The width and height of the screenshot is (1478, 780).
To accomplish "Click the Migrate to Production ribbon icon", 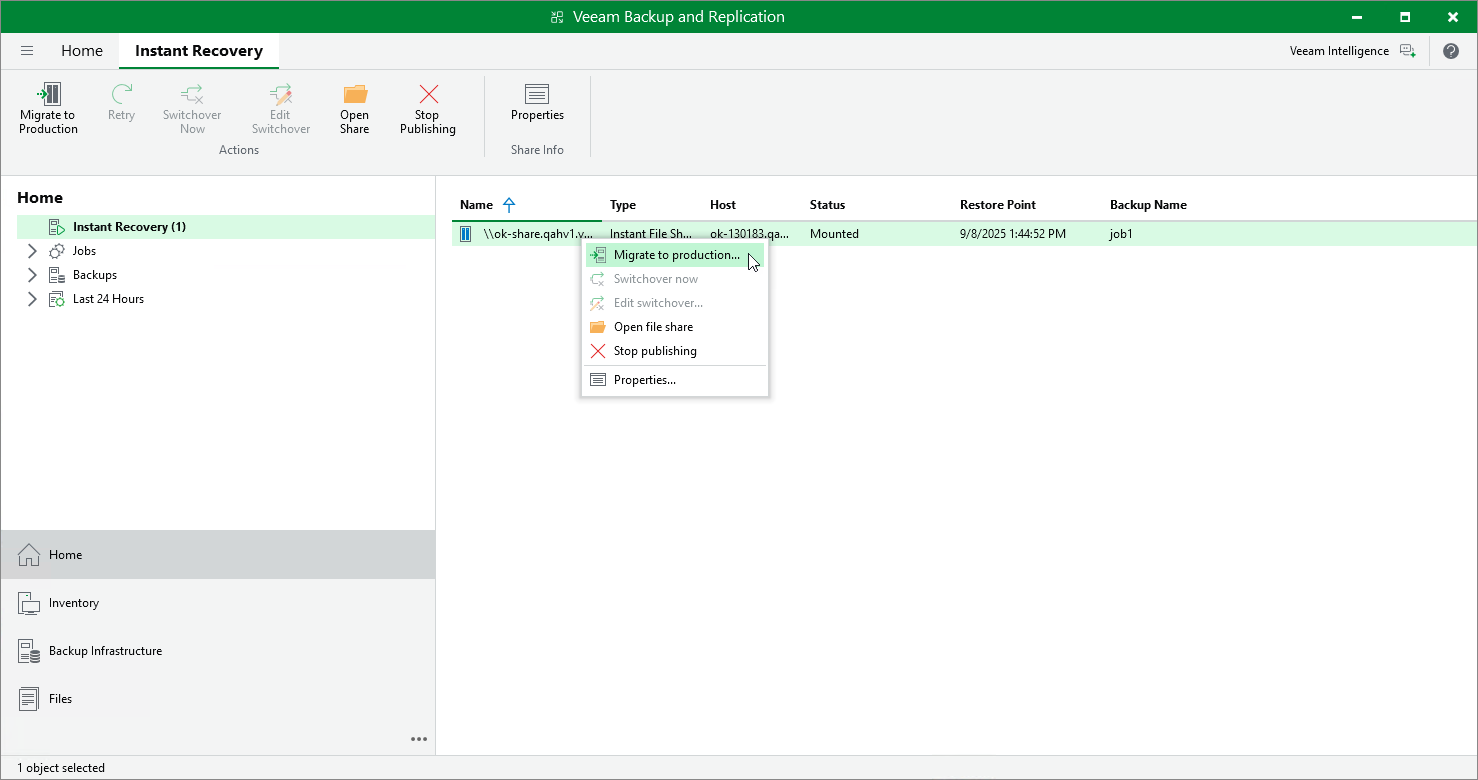I will 48,94.
